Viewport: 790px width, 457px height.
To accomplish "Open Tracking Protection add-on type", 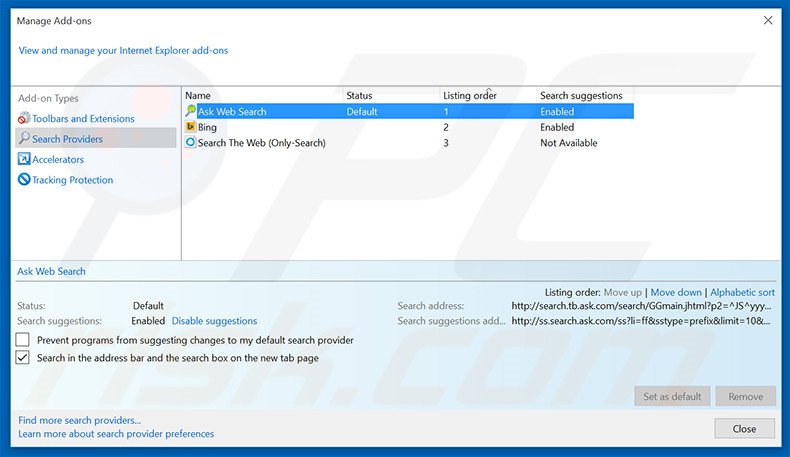I will [73, 180].
